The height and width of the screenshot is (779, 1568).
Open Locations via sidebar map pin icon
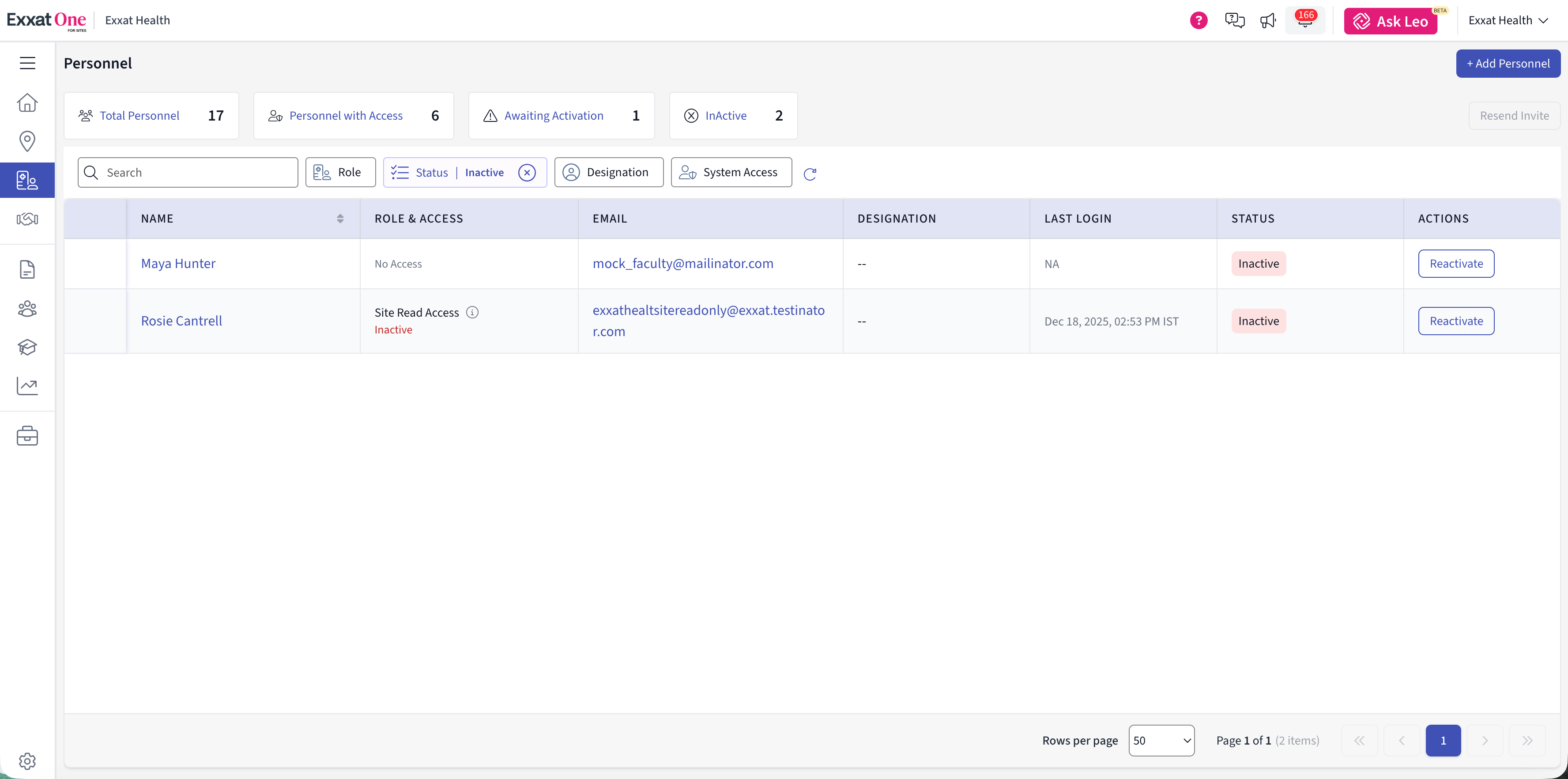point(27,141)
